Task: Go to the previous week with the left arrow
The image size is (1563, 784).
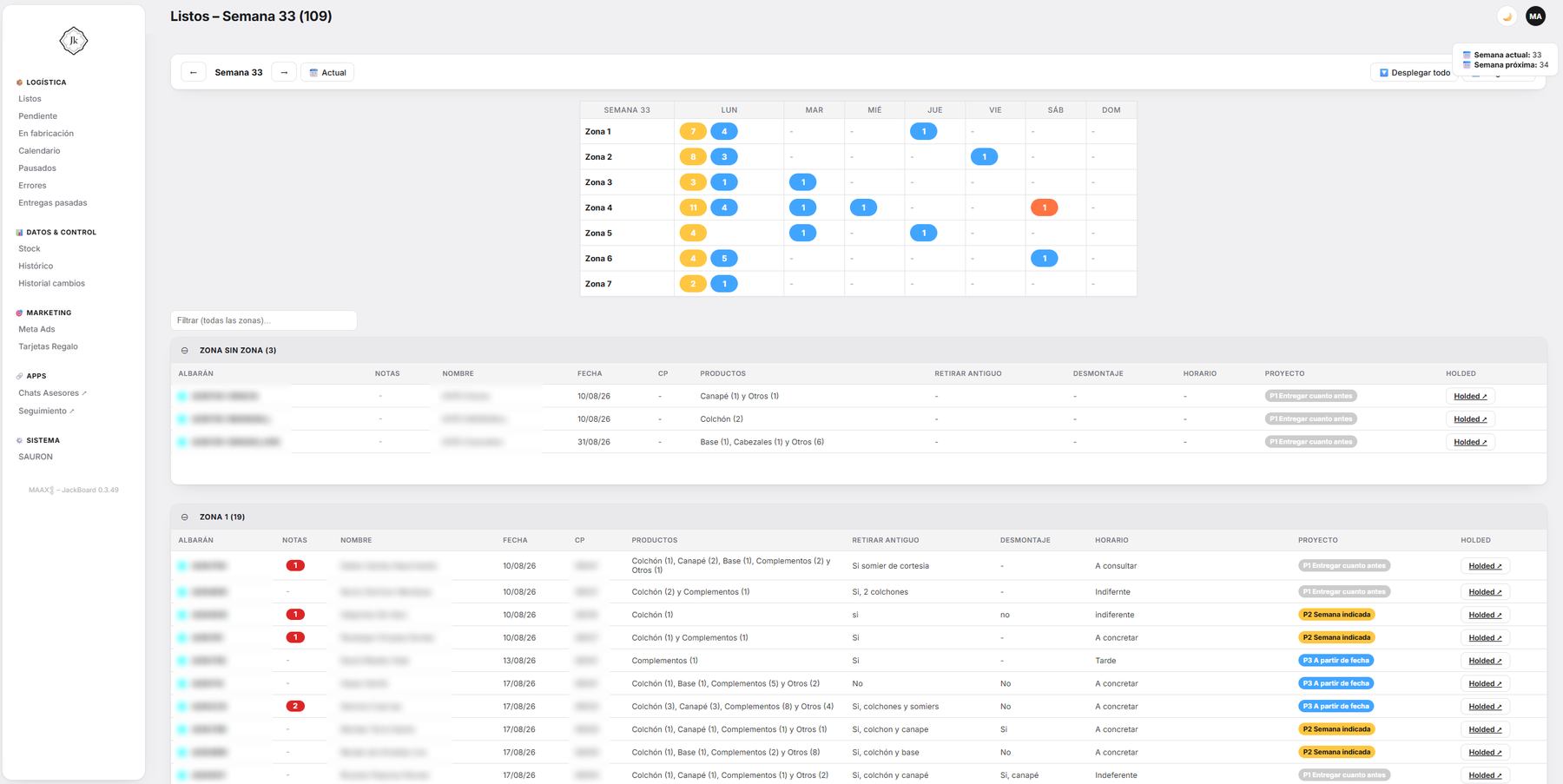Action: [x=193, y=73]
